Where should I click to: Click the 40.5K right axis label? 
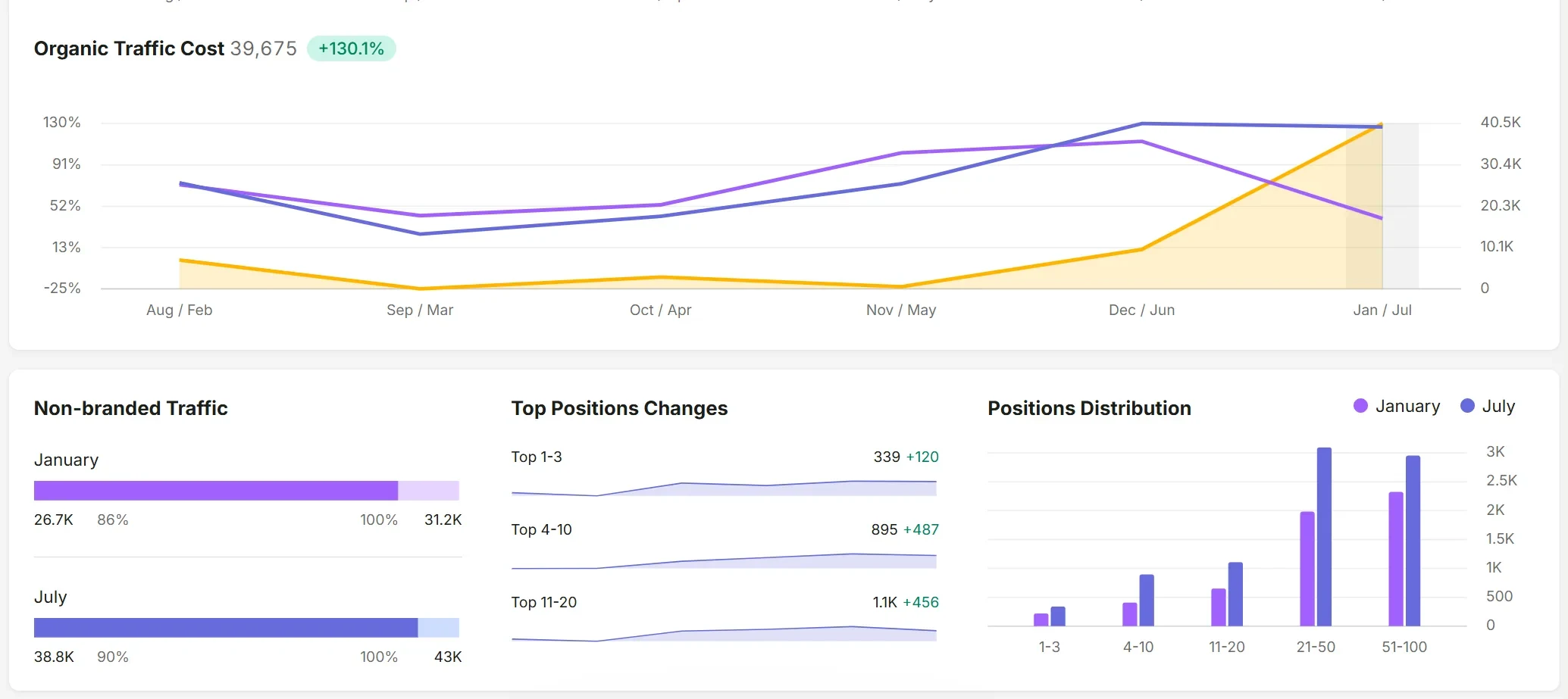pyautogui.click(x=1501, y=122)
